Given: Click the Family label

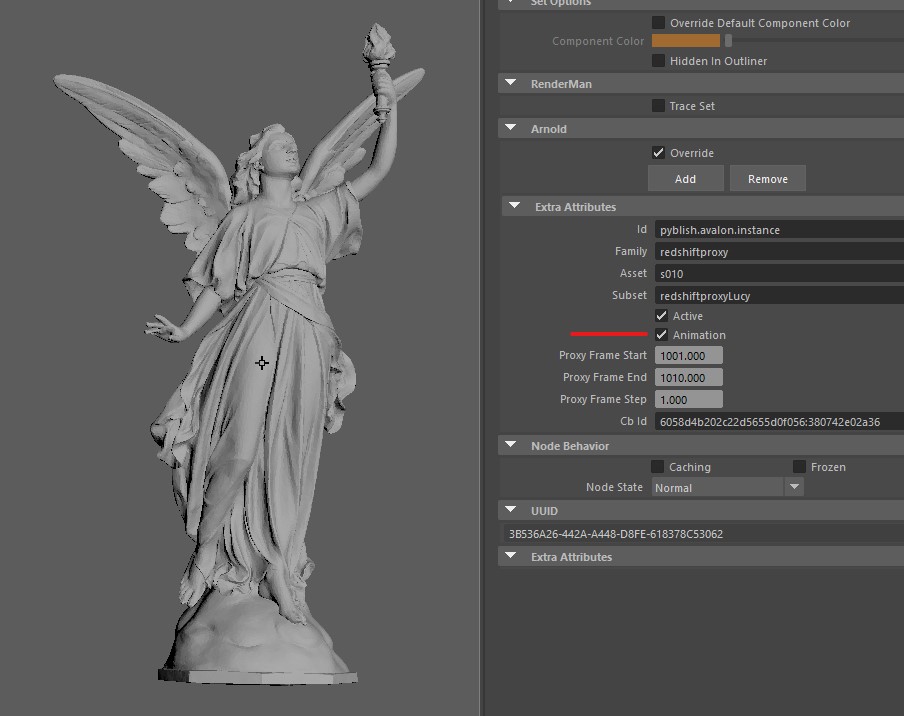Looking at the screenshot, I should point(631,251).
